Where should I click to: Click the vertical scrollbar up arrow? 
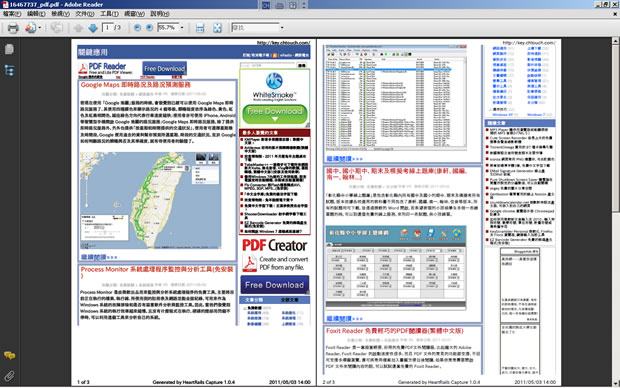click(616, 41)
